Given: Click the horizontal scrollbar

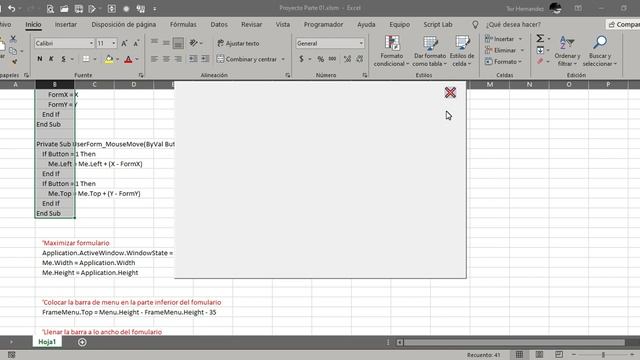Looking at the screenshot, I should coord(514,342).
